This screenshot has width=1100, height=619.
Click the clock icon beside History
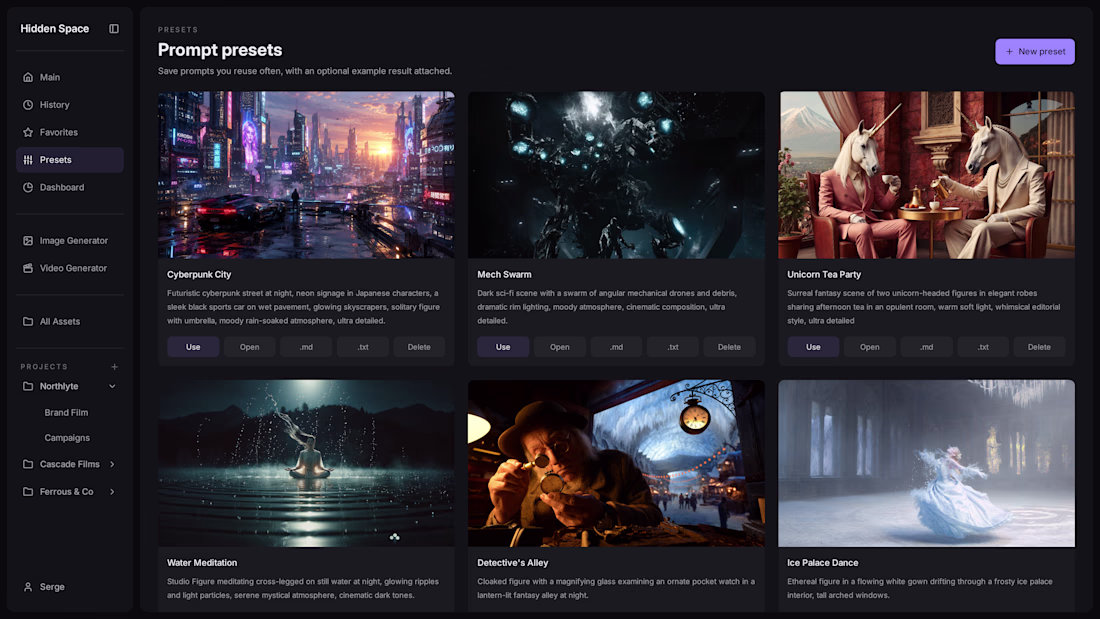[28, 105]
